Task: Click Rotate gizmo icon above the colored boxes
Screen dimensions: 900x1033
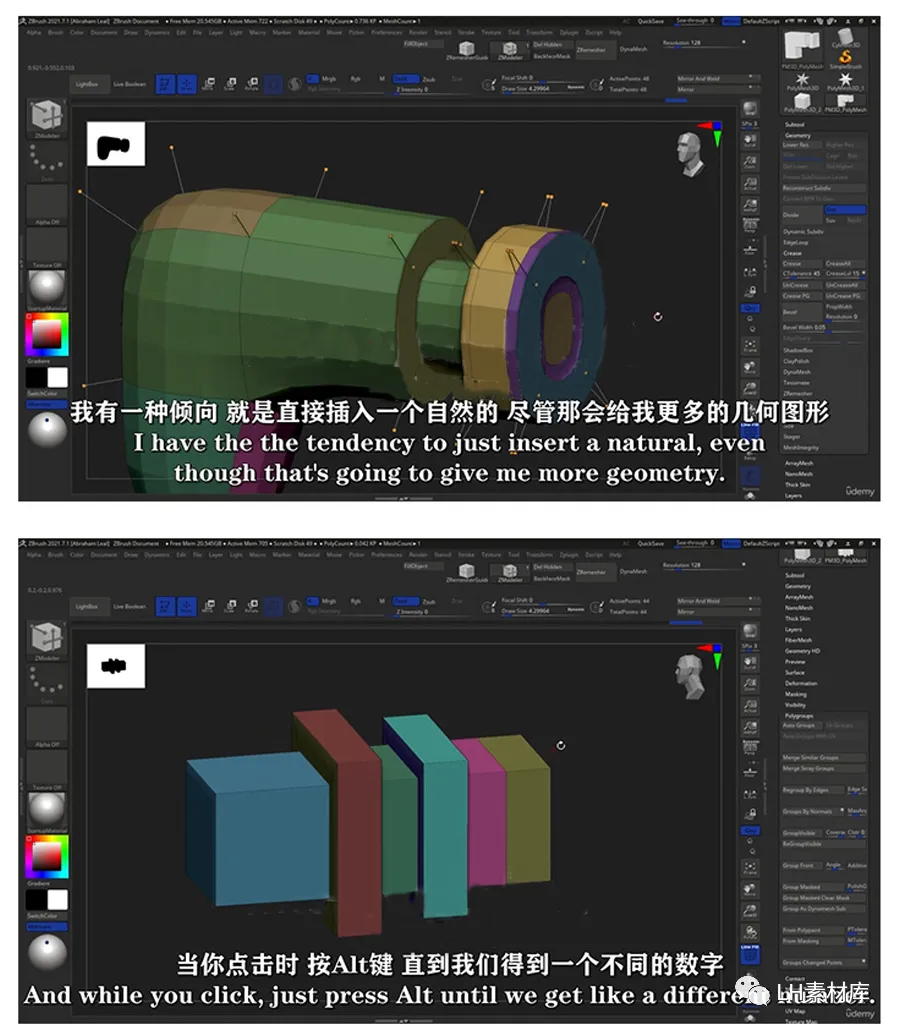Action: (x=252, y=606)
